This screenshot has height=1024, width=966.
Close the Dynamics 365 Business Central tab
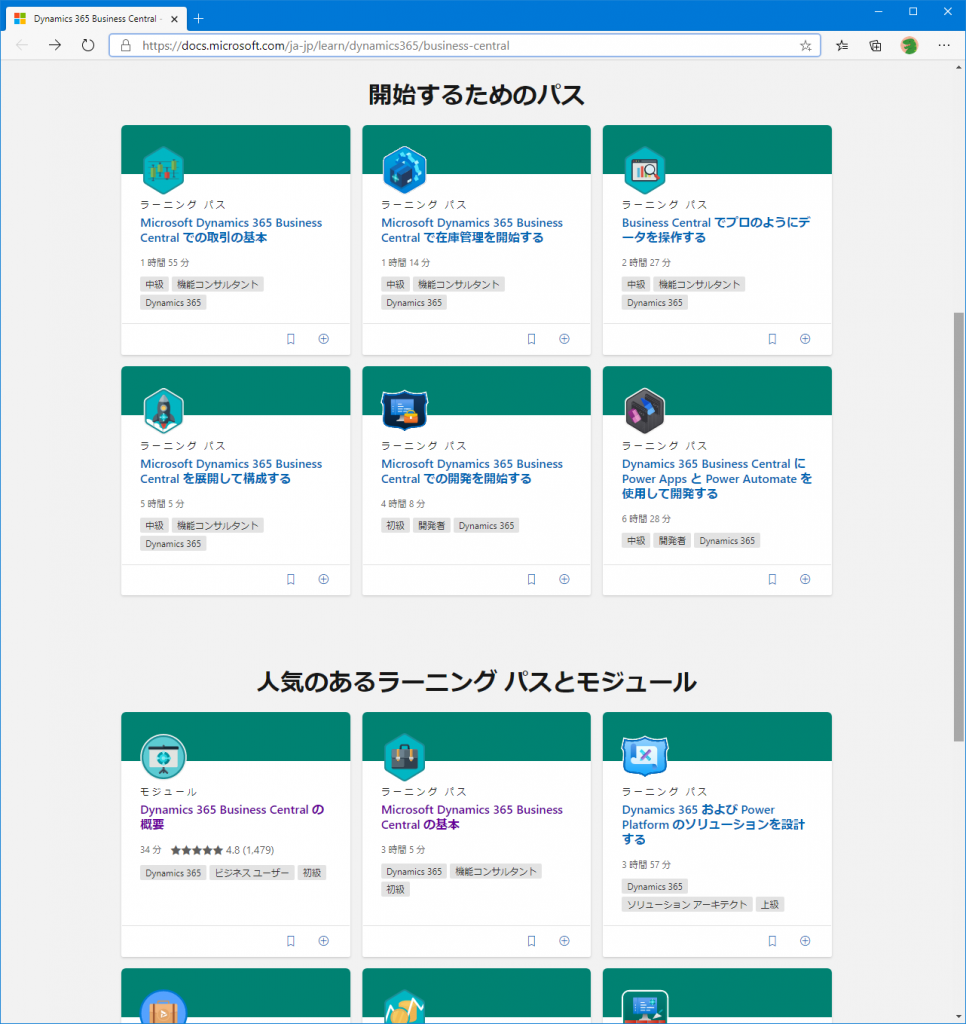pos(174,19)
